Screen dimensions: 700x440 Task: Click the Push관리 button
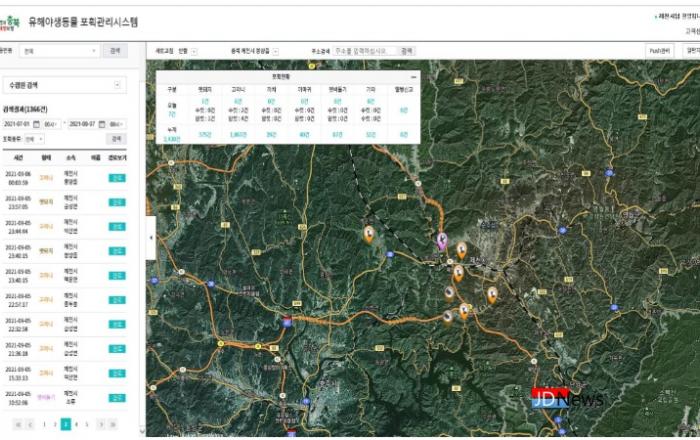coord(659,50)
